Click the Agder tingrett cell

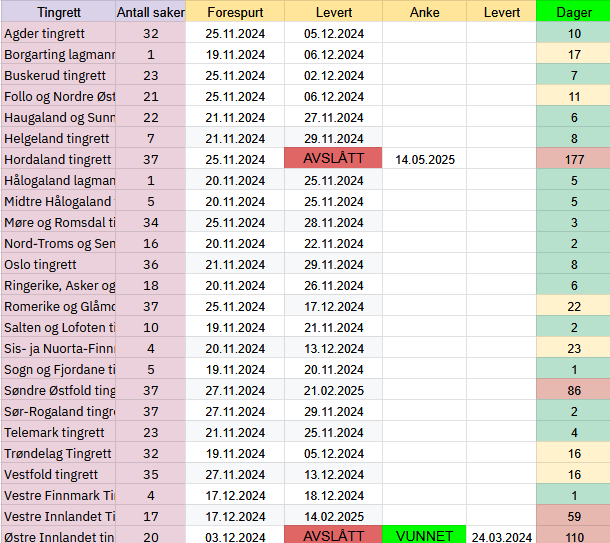coord(58,33)
